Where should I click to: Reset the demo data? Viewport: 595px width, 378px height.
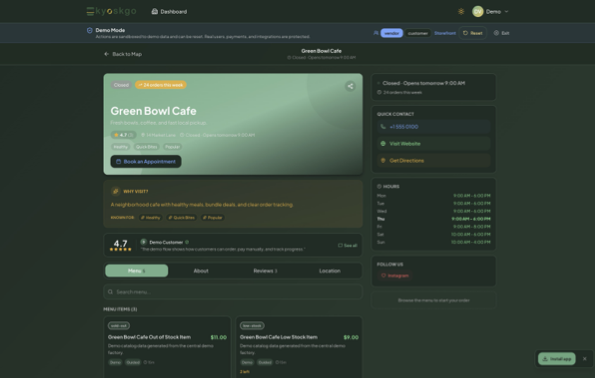click(x=472, y=33)
